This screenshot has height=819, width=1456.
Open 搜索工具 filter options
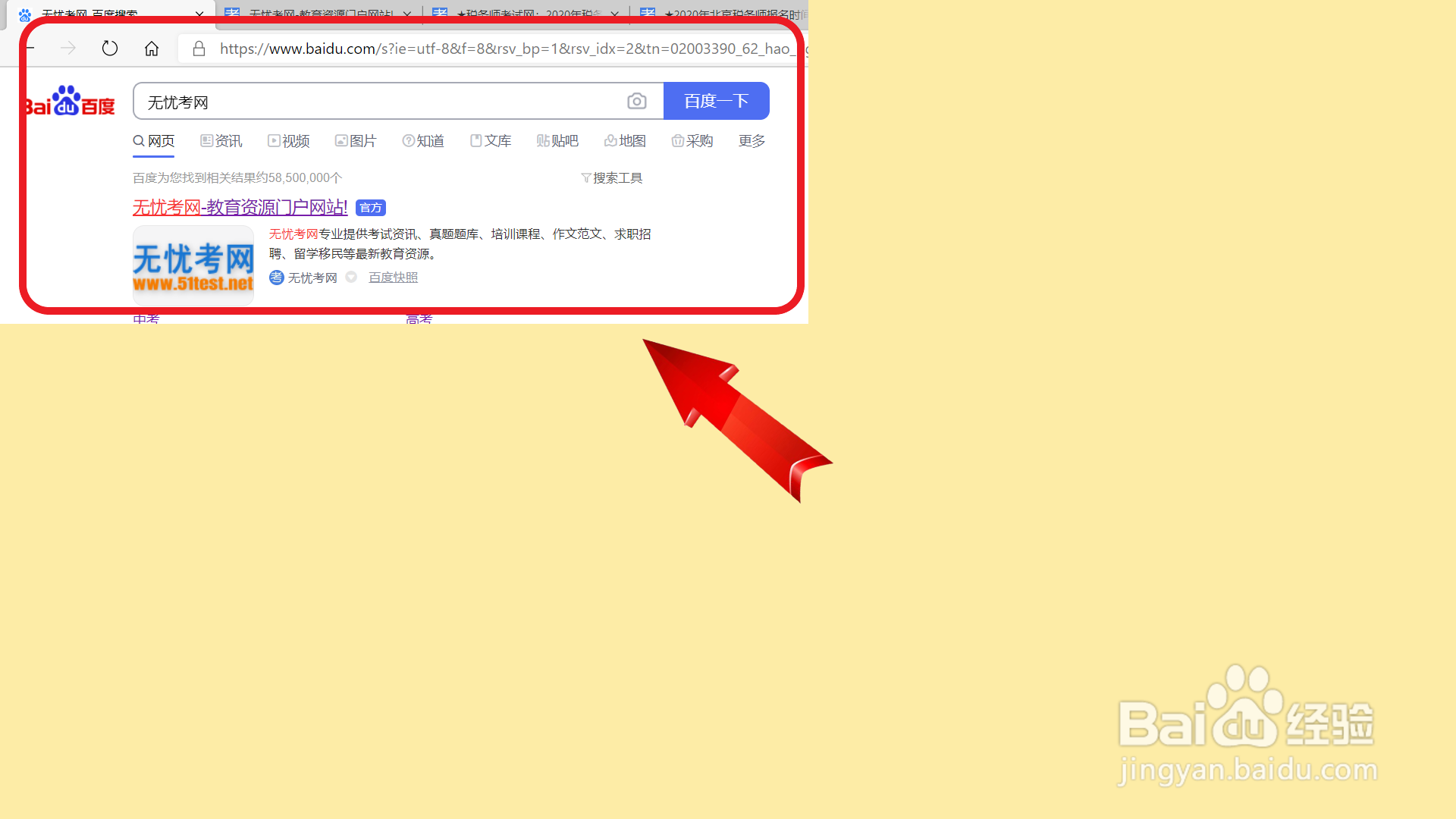(612, 178)
